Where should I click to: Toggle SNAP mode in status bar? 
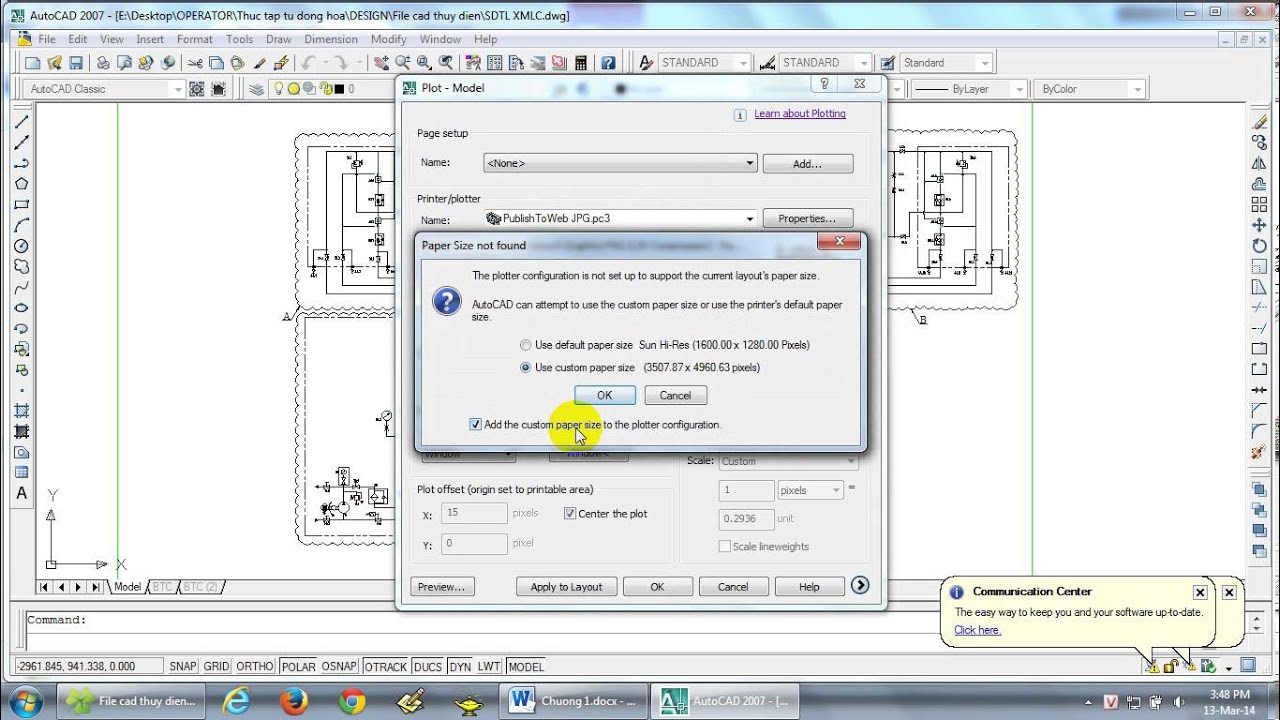183,666
